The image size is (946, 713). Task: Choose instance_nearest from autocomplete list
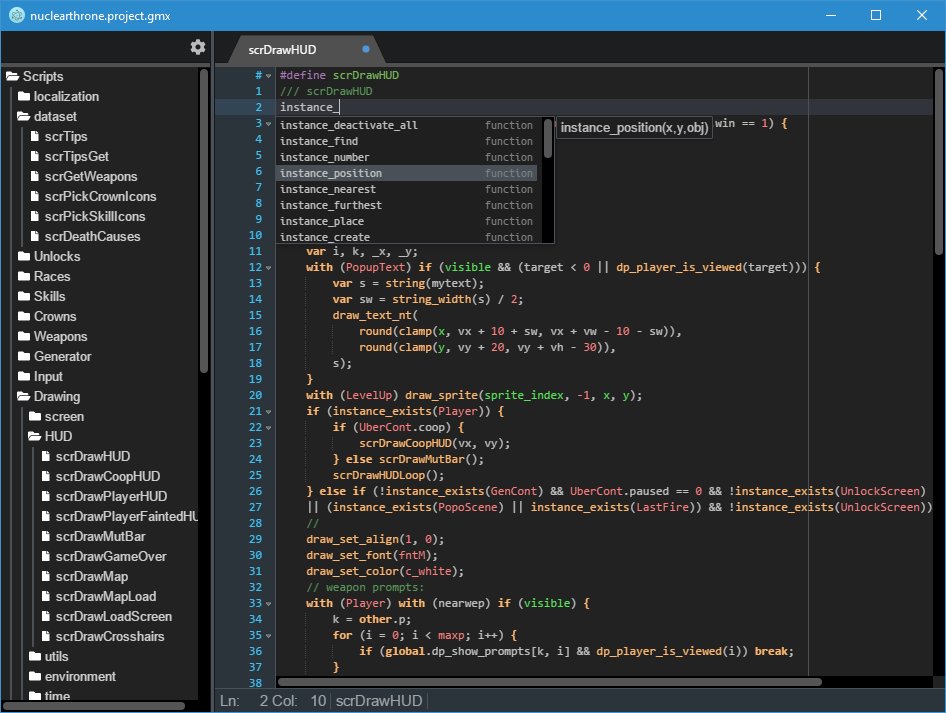pyautogui.click(x=407, y=189)
